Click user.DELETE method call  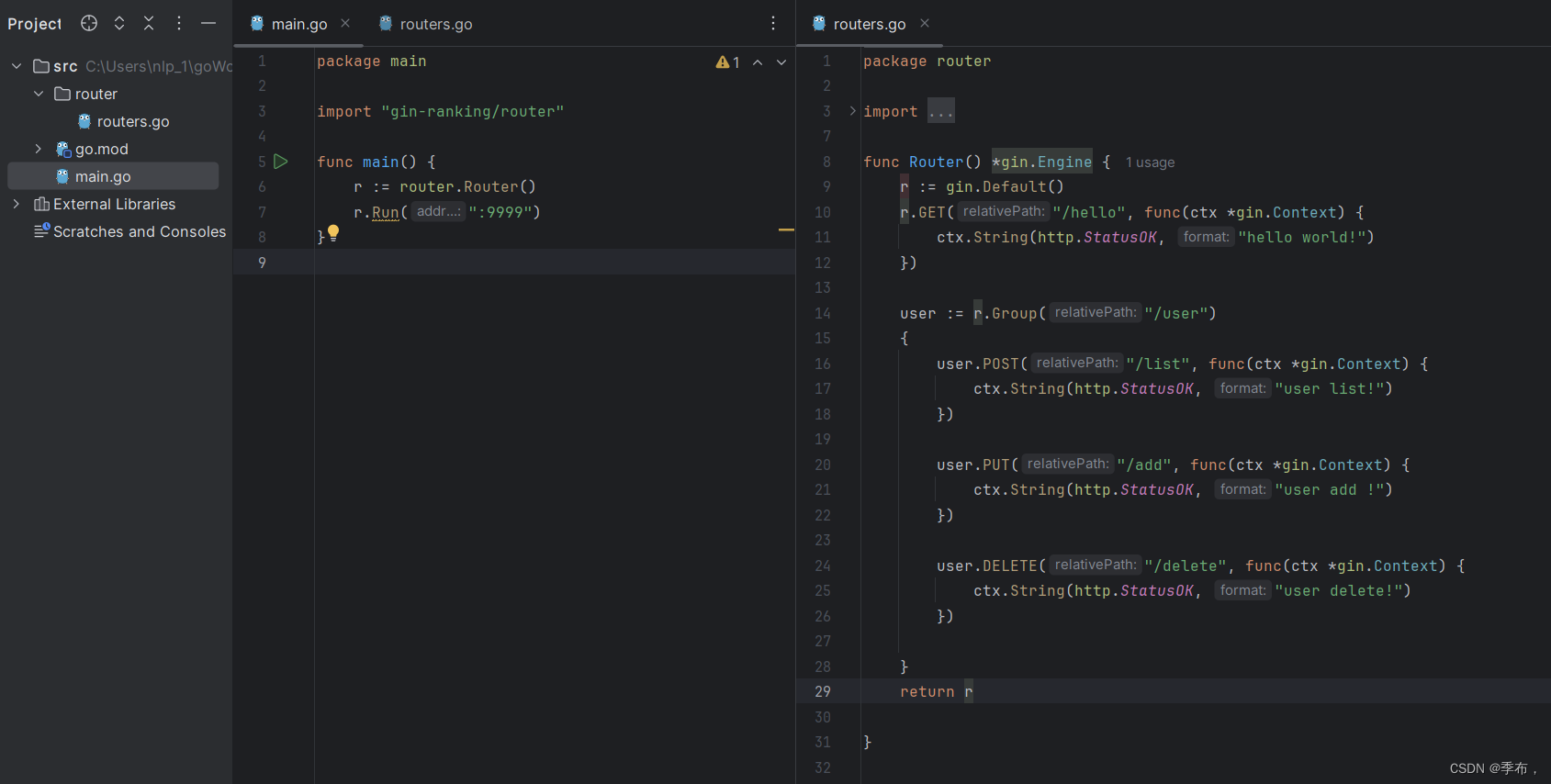pyautogui.click(x=987, y=566)
